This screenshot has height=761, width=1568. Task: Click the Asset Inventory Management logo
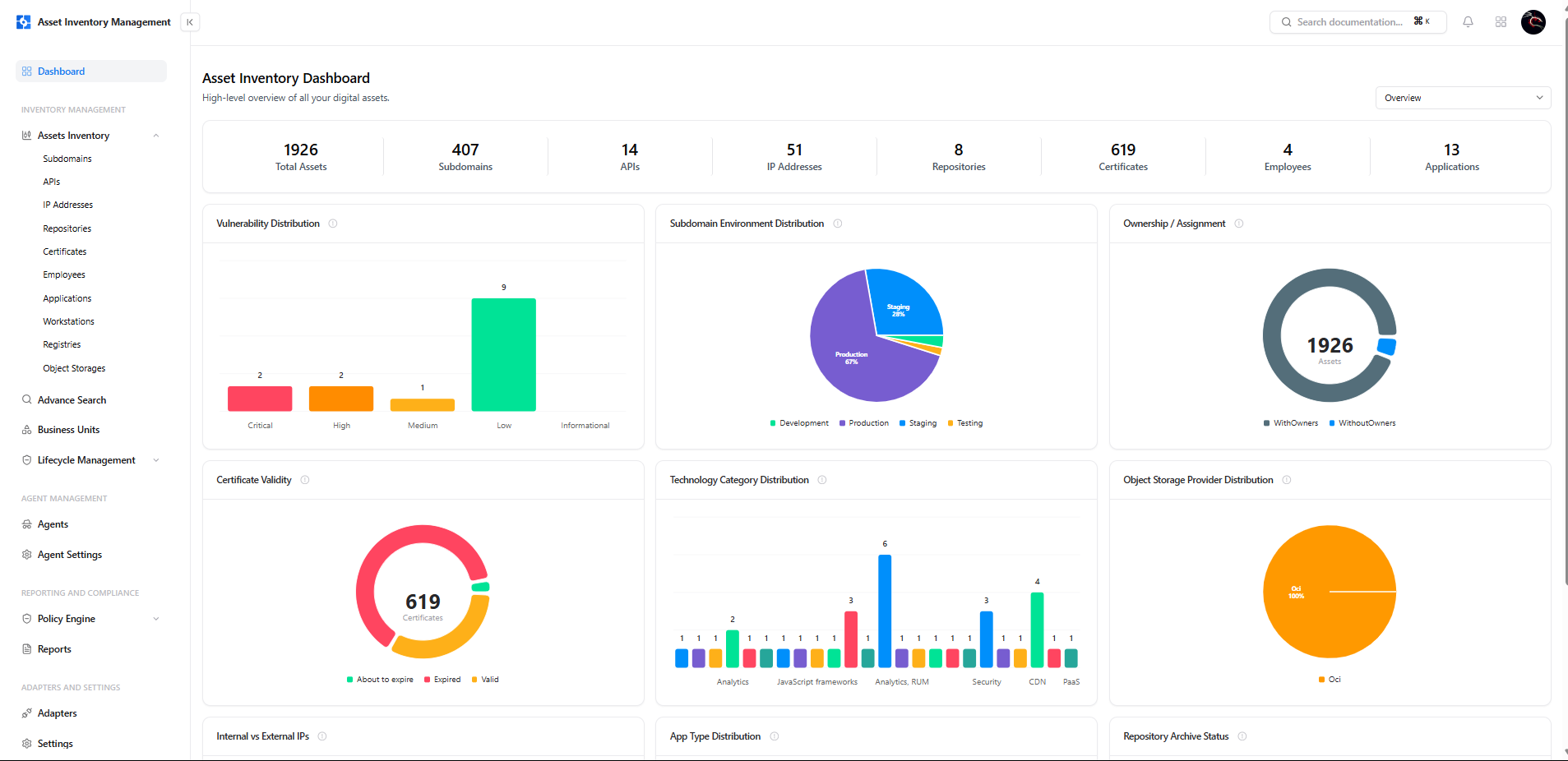24,22
